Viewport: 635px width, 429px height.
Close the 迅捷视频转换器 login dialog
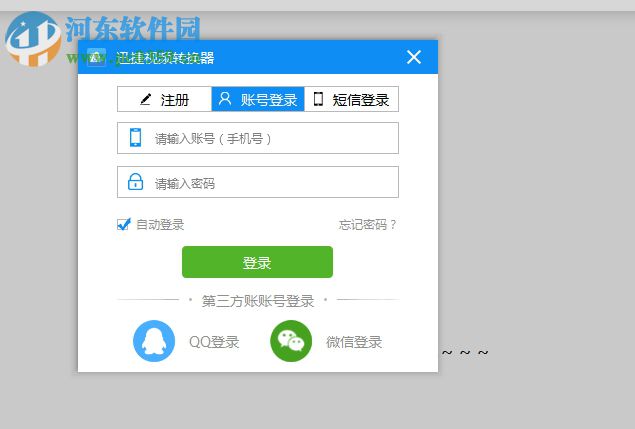414,57
